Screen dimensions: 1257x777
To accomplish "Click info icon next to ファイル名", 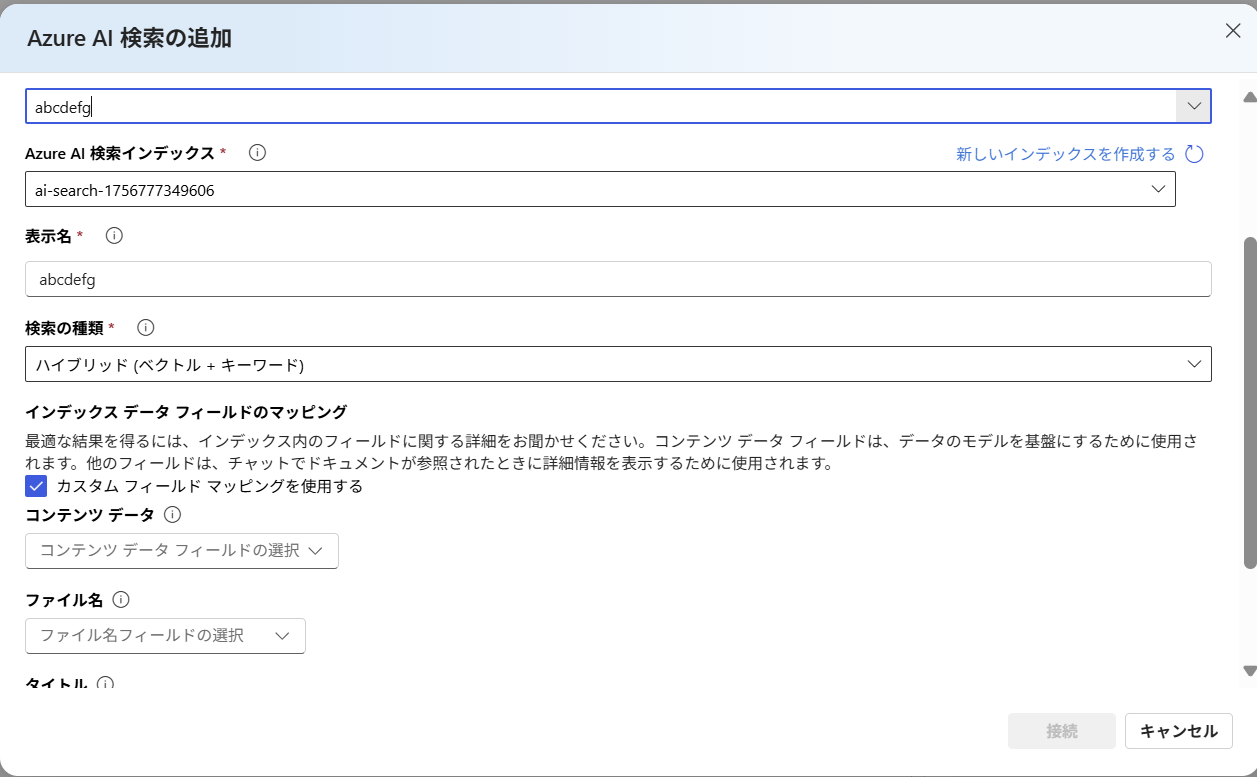I will 121,600.
